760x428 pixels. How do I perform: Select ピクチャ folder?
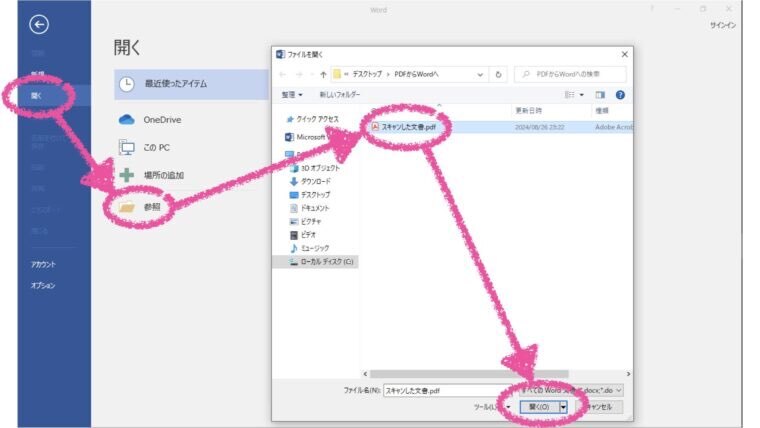311,222
